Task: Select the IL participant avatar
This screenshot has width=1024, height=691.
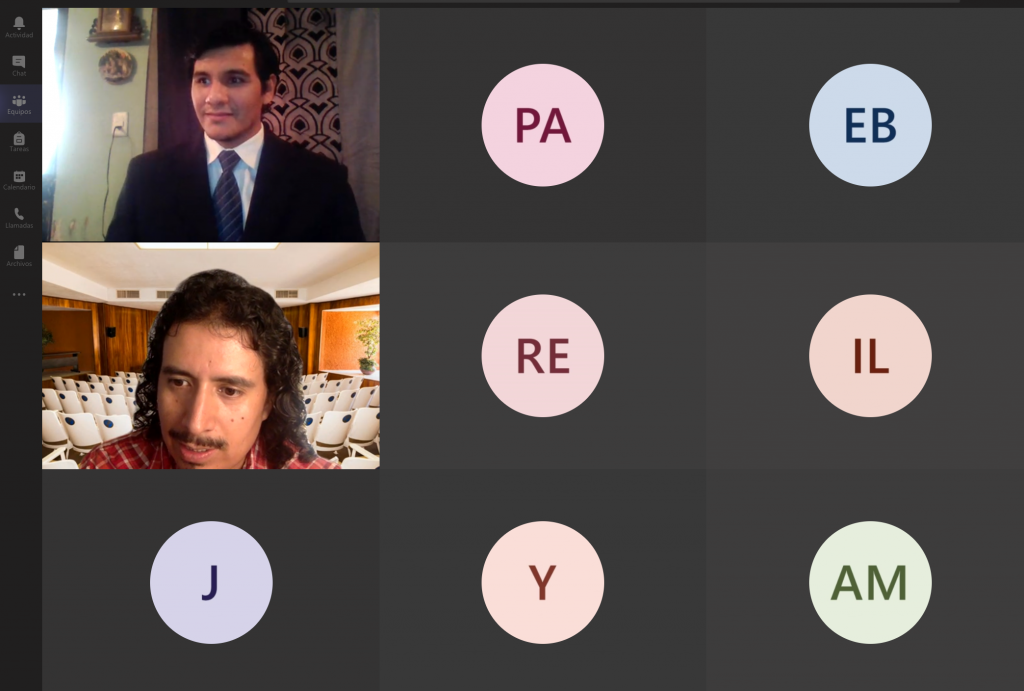Action: [870, 355]
